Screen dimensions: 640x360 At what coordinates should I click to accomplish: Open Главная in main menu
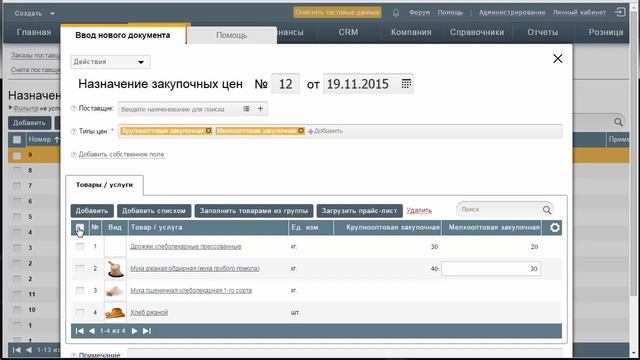[x=34, y=32]
